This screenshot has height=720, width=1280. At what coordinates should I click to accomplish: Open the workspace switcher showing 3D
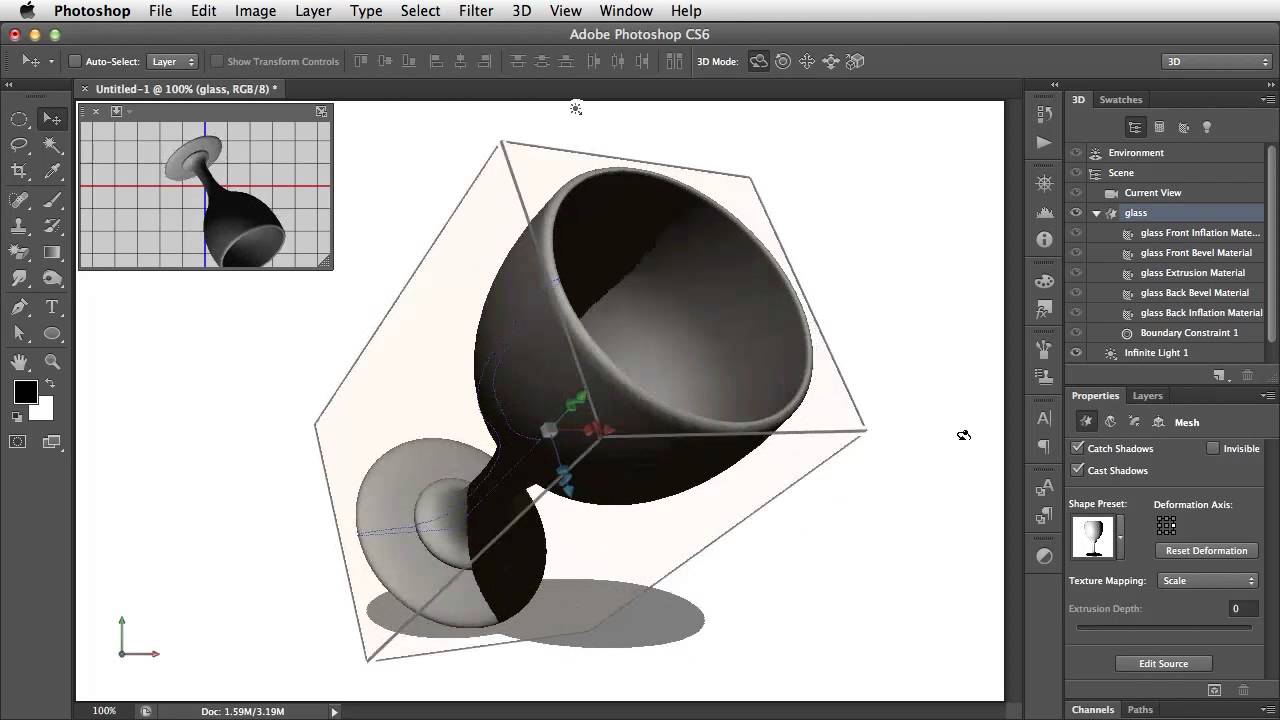[1215, 61]
